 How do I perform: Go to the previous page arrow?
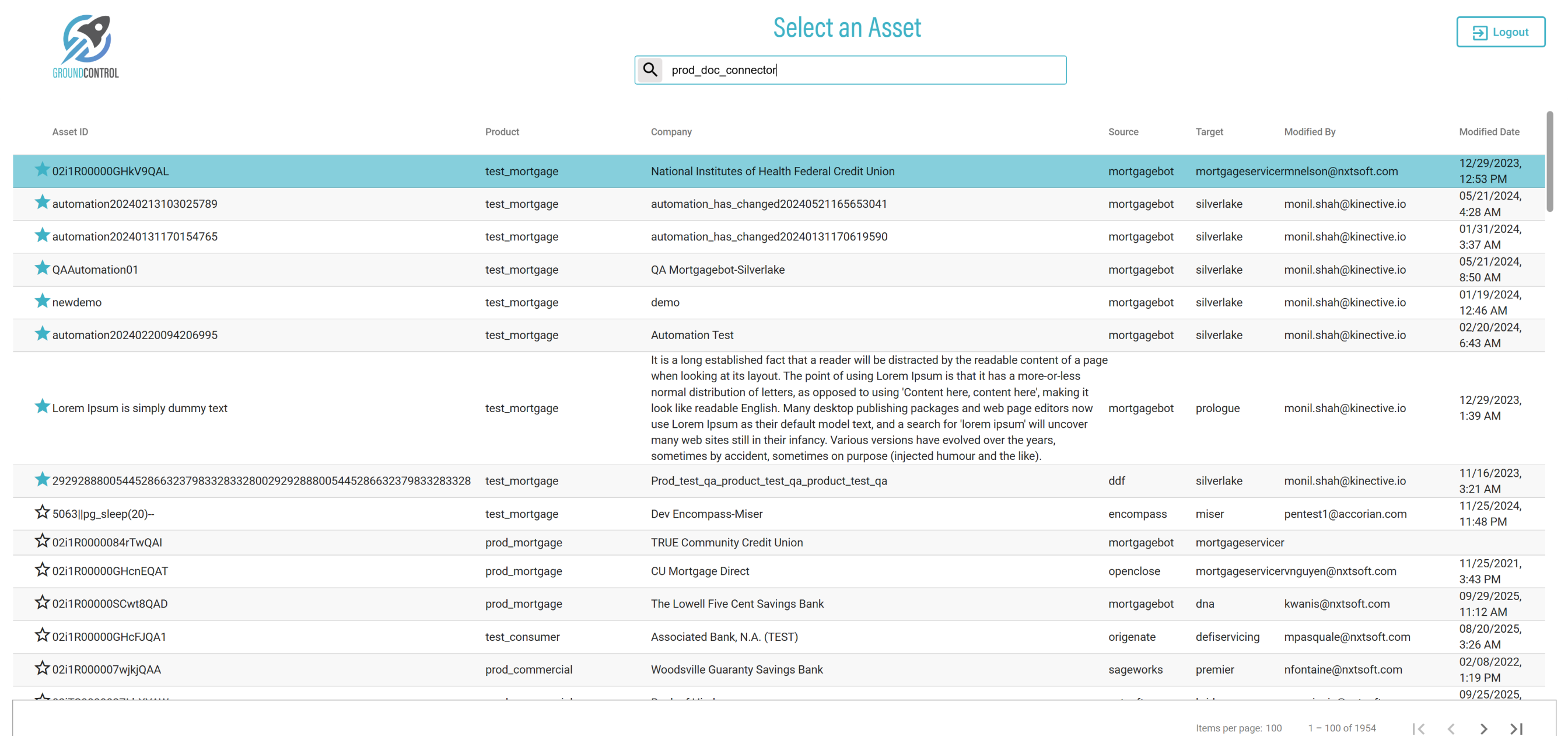click(1451, 728)
